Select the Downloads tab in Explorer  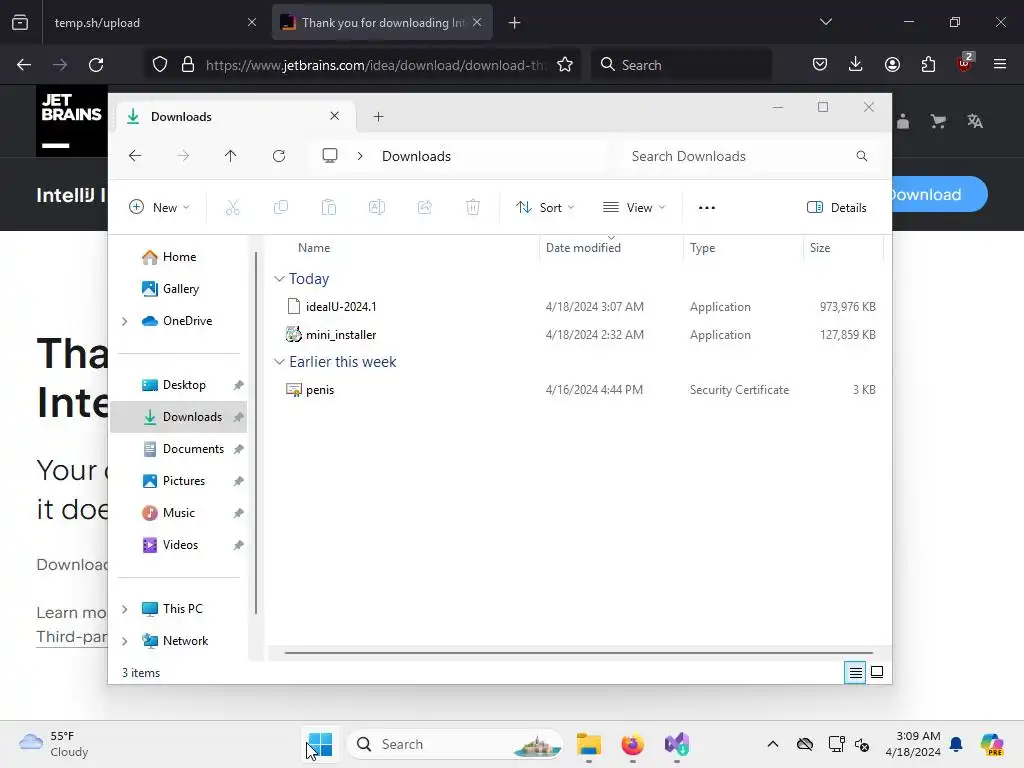pyautogui.click(x=235, y=117)
